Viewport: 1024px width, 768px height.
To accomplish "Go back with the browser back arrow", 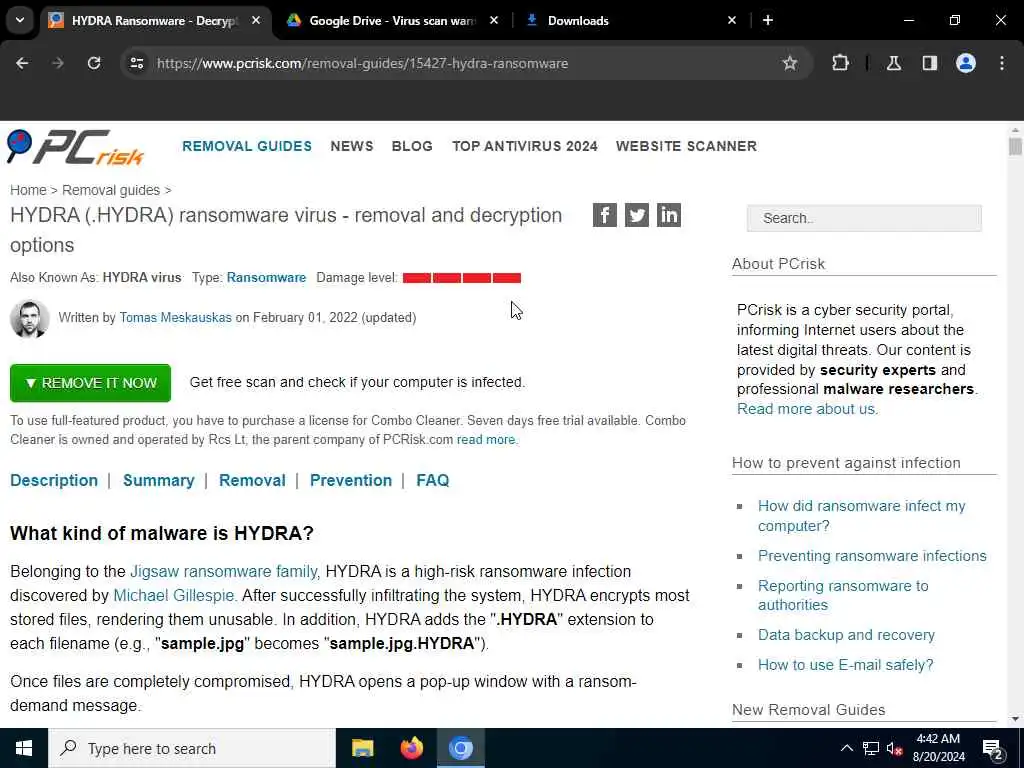I will [22, 63].
